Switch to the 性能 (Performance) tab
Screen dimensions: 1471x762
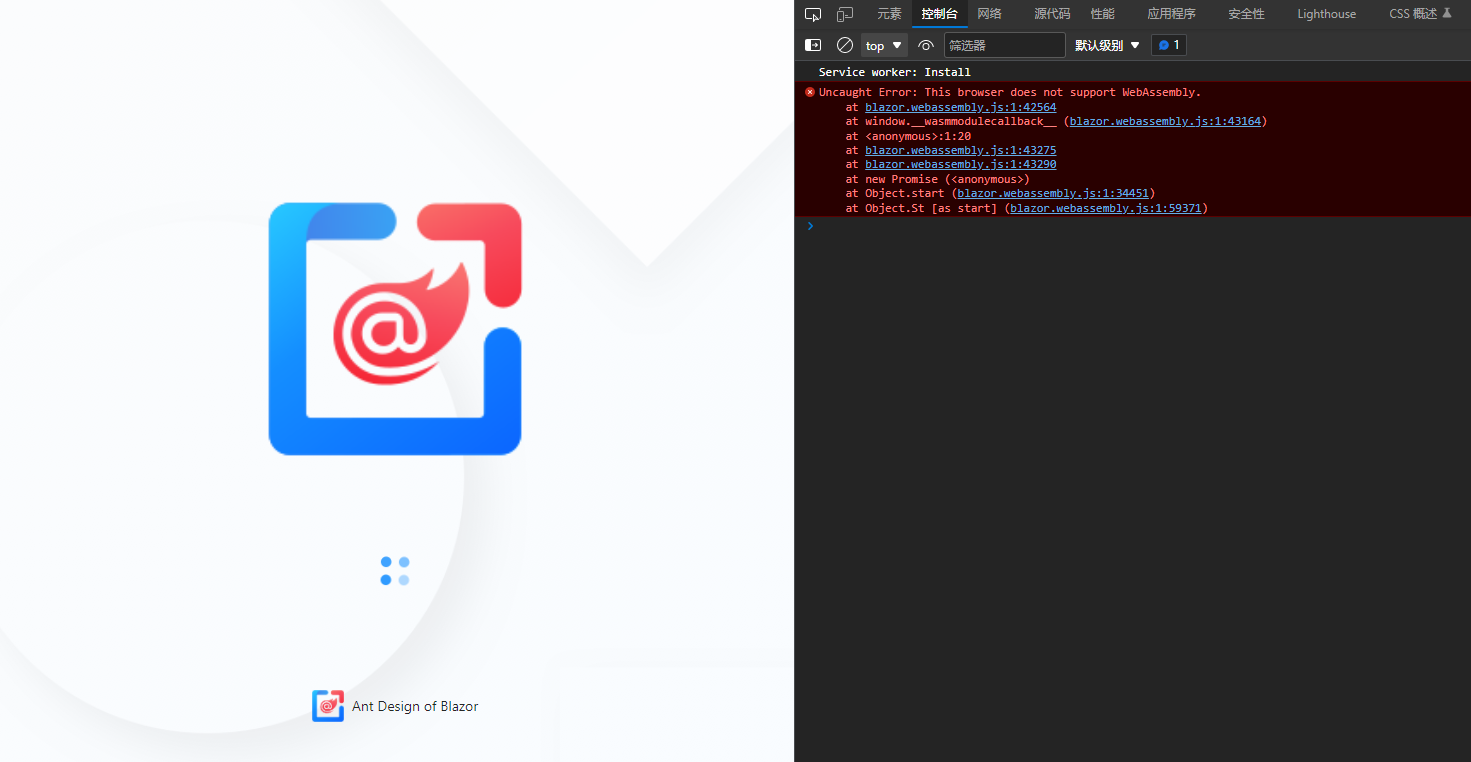click(x=1103, y=14)
